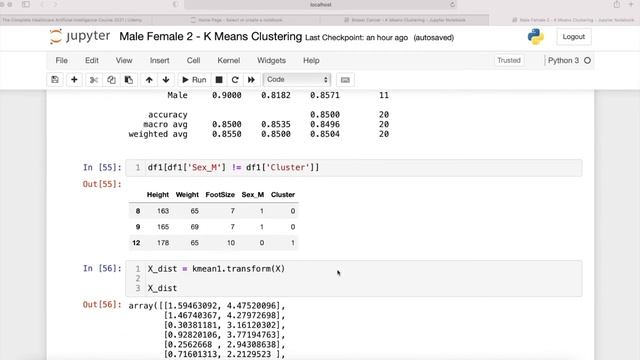Image resolution: width=640 pixels, height=360 pixels.
Task: Cut selected cells with scissors icon
Action: pos(94,80)
